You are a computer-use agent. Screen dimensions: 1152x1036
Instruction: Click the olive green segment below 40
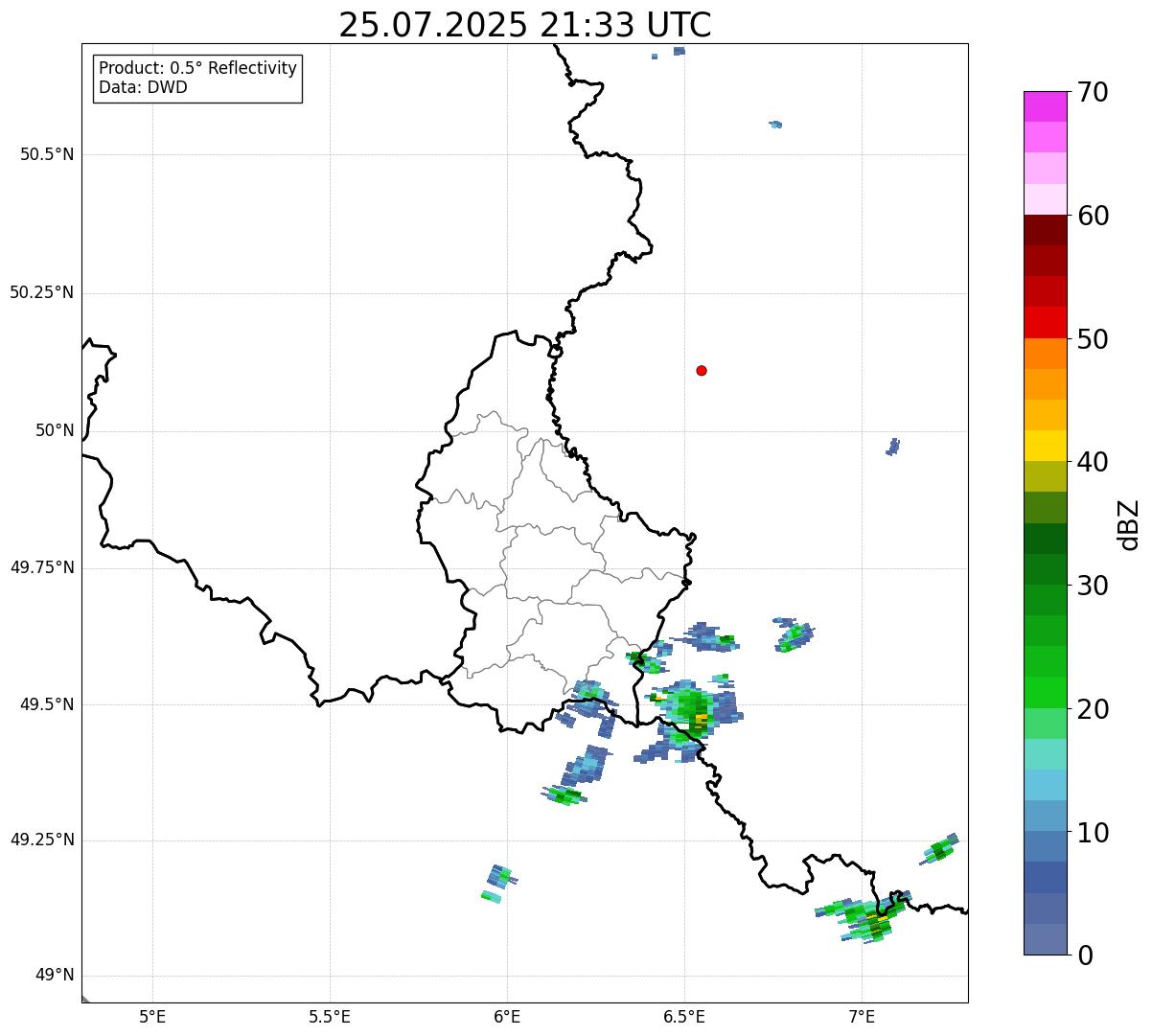tap(1045, 476)
